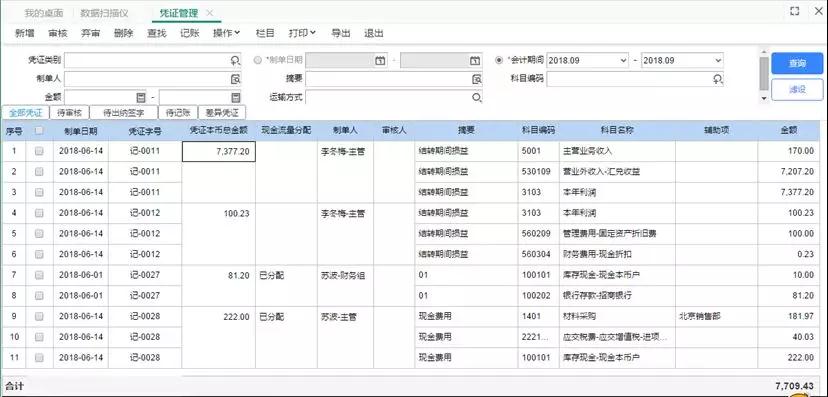Open the start 会计期间 2018.09 dropdown
828x397 pixels.
[623, 61]
